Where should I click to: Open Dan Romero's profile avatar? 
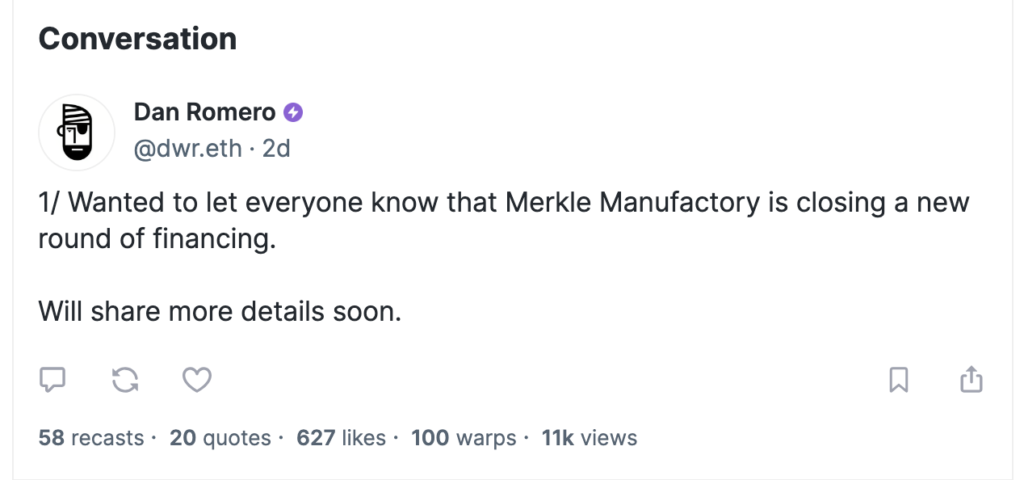[77, 132]
